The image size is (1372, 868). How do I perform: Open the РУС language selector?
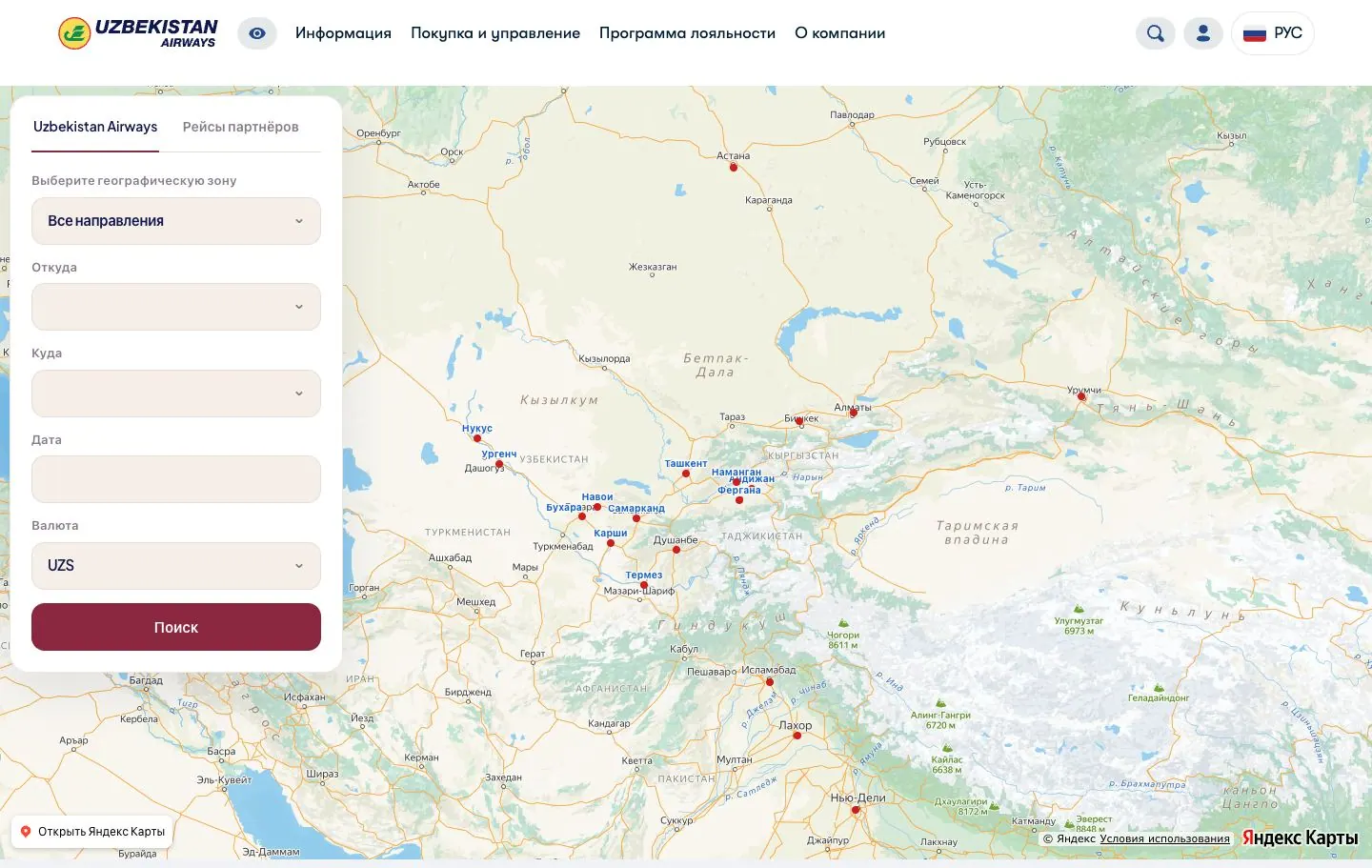pos(1273,33)
